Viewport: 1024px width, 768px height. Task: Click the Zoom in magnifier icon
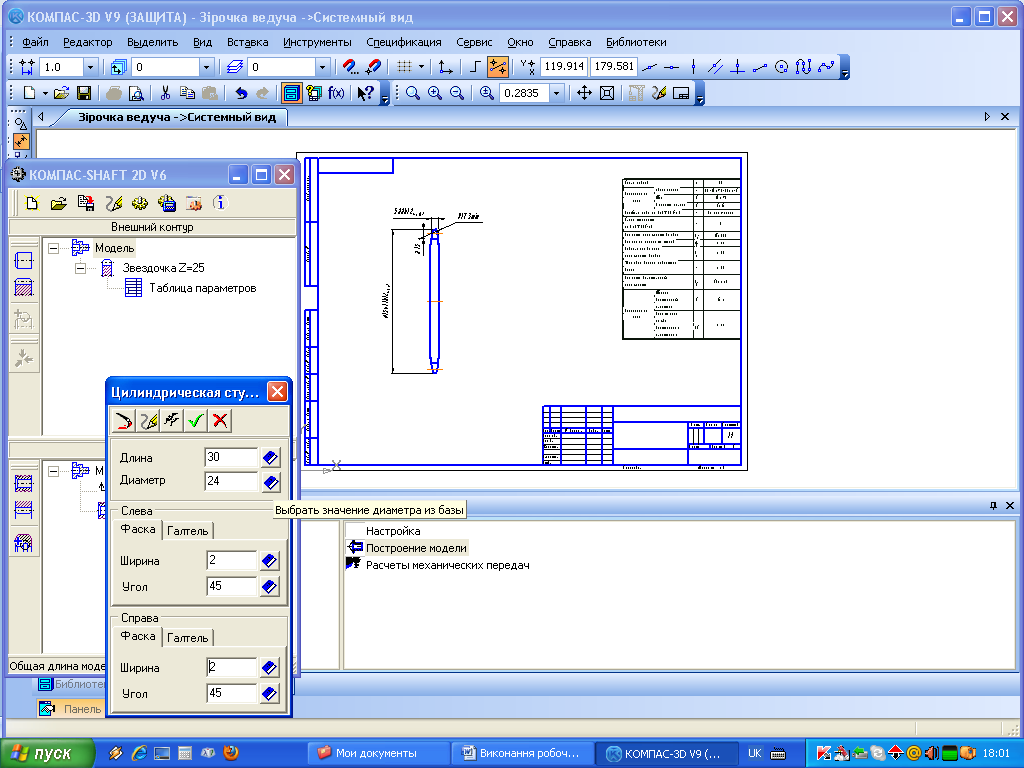pyautogui.click(x=435, y=93)
